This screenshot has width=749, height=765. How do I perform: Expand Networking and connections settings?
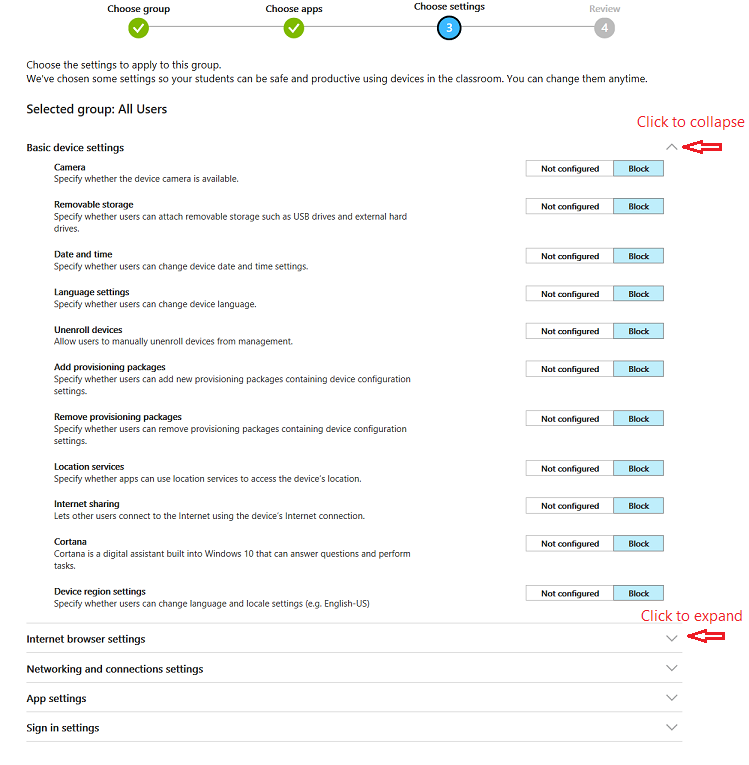(671, 669)
